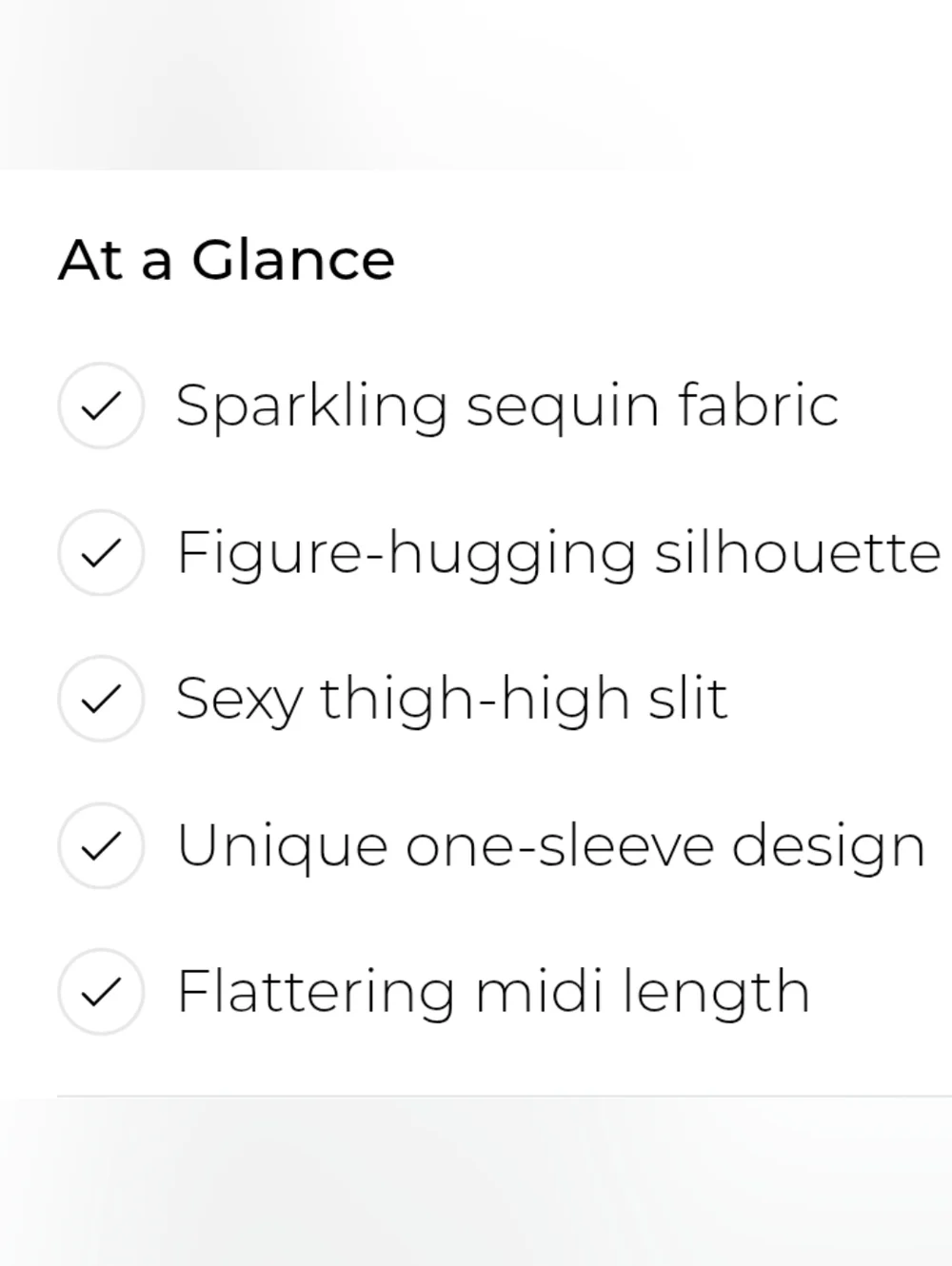
Task: Click the checkmark next to Sexy thigh-high slit
Action: pyautogui.click(x=101, y=699)
